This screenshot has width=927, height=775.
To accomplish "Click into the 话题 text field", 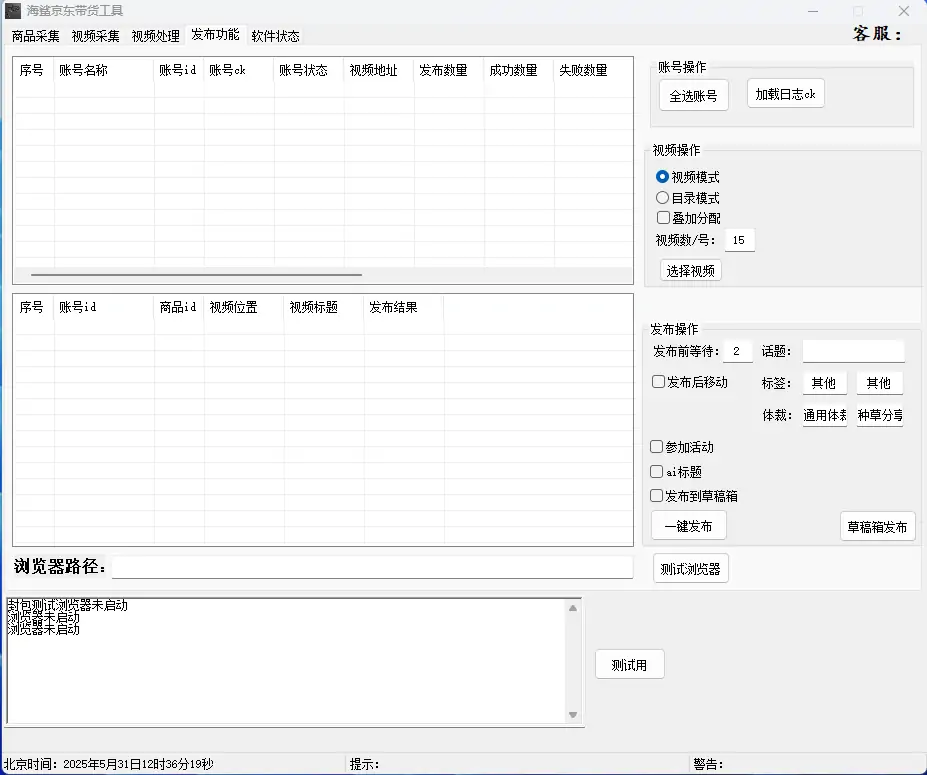I will (853, 351).
